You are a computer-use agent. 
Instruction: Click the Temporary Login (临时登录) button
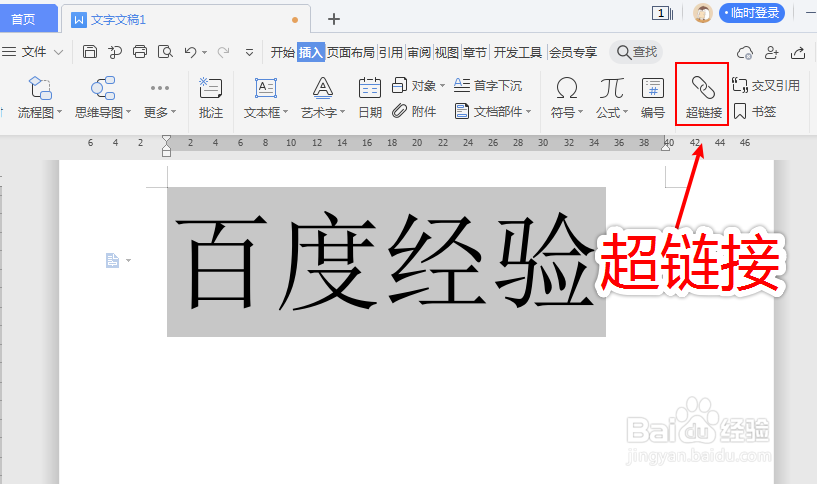(752, 13)
